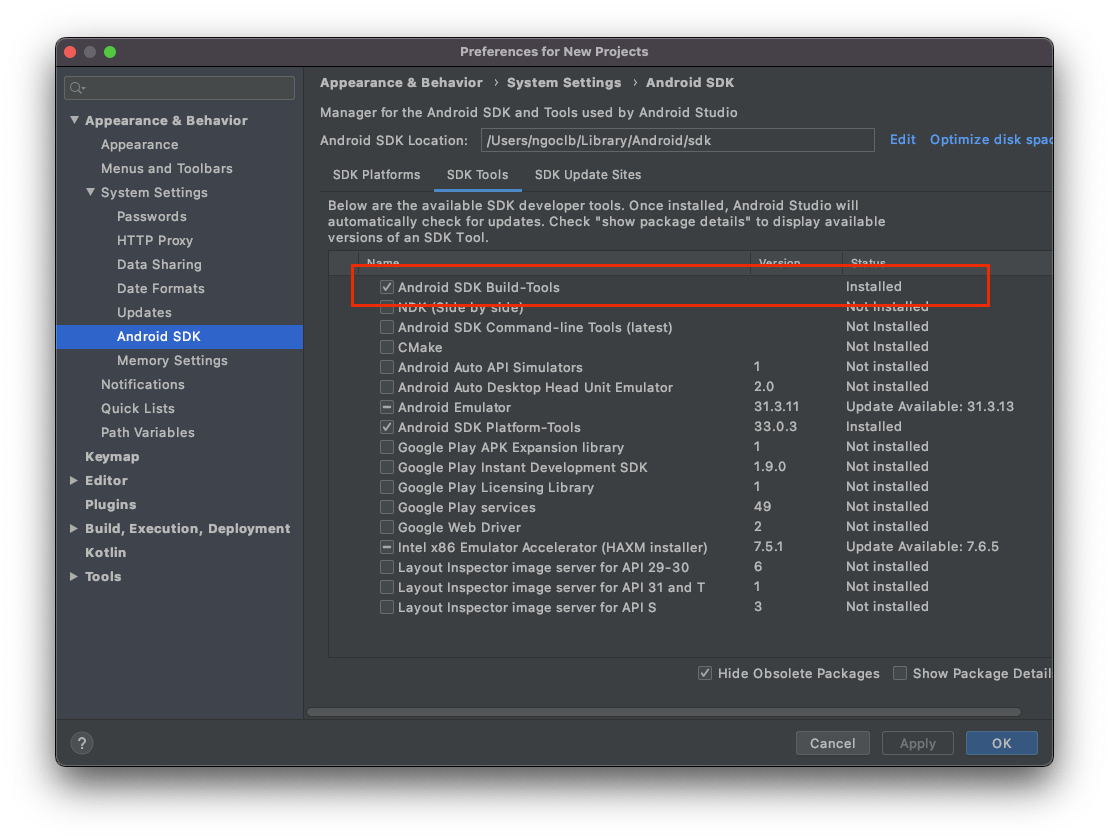Select the SDK Tools tab
1109x840 pixels.
(477, 175)
